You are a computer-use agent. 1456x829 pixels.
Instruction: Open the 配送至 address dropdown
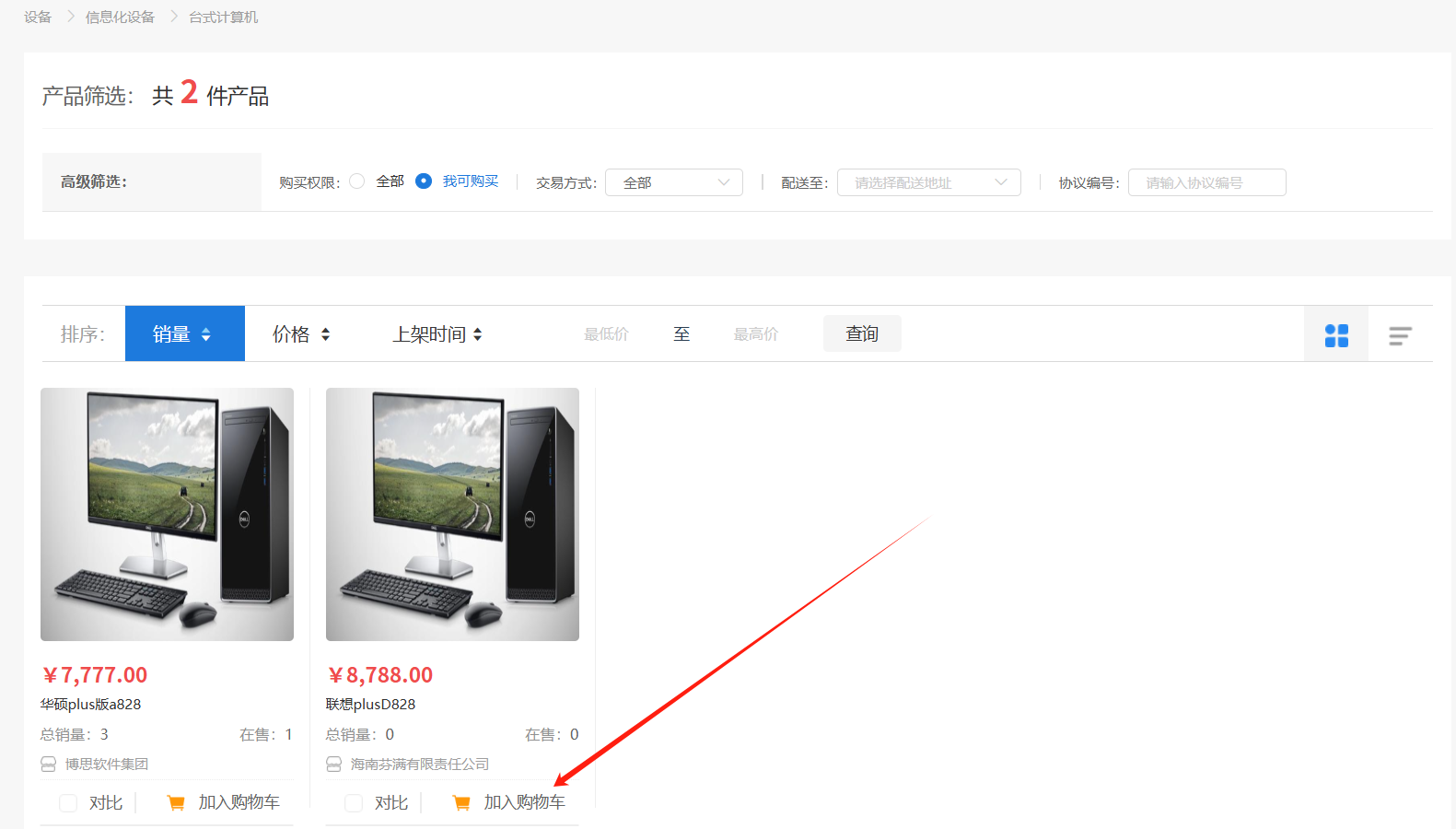pos(929,182)
